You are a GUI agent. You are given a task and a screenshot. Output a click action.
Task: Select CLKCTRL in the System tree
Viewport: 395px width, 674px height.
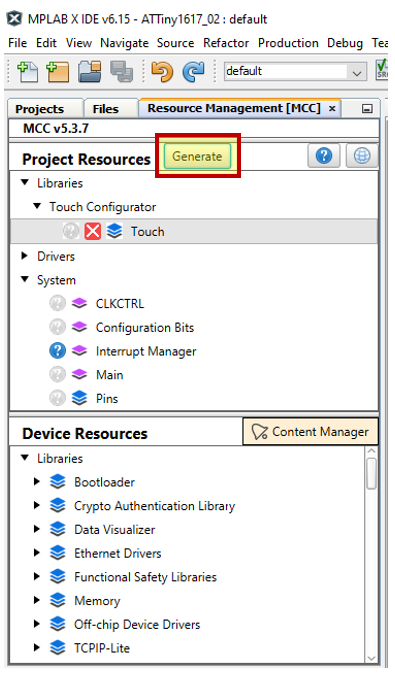point(120,303)
